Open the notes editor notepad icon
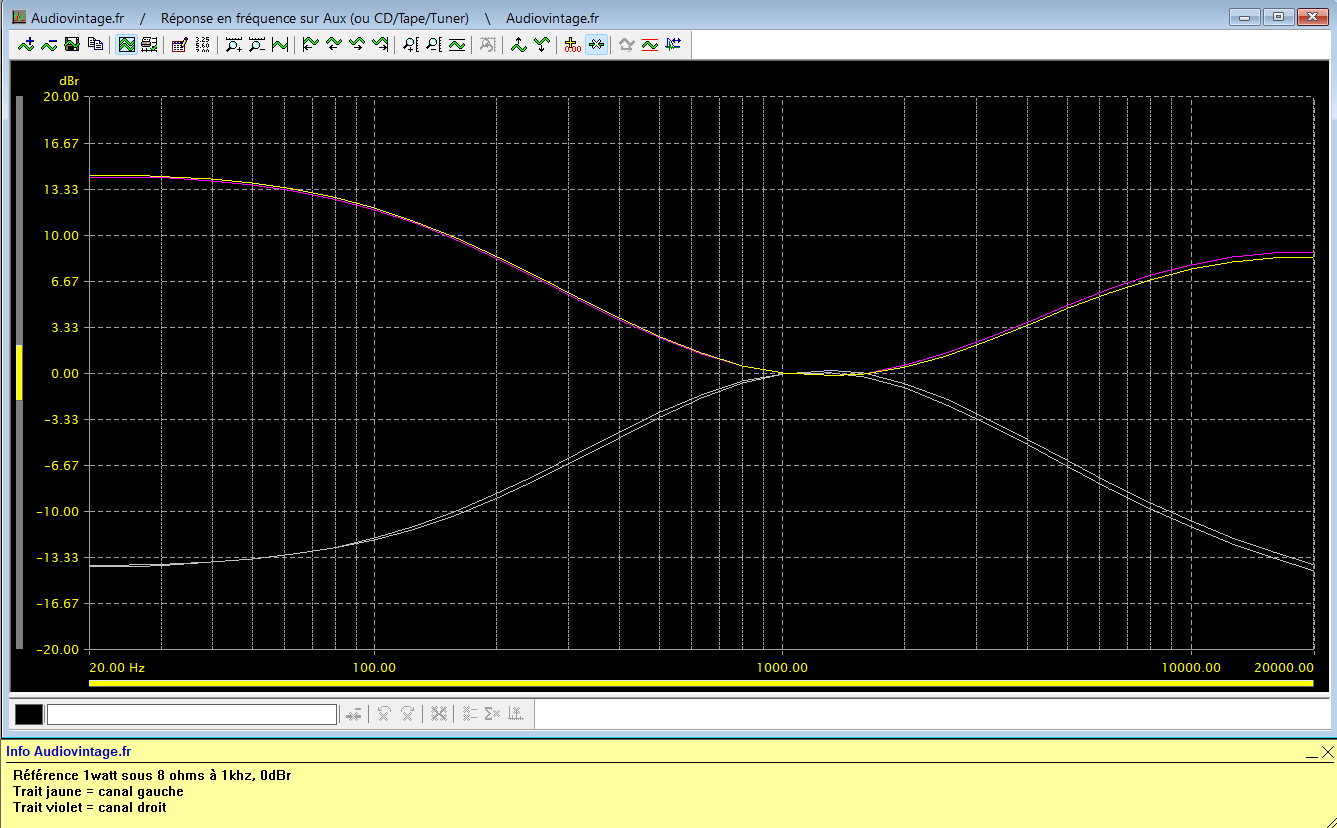This screenshot has width=1337, height=828. [180, 44]
